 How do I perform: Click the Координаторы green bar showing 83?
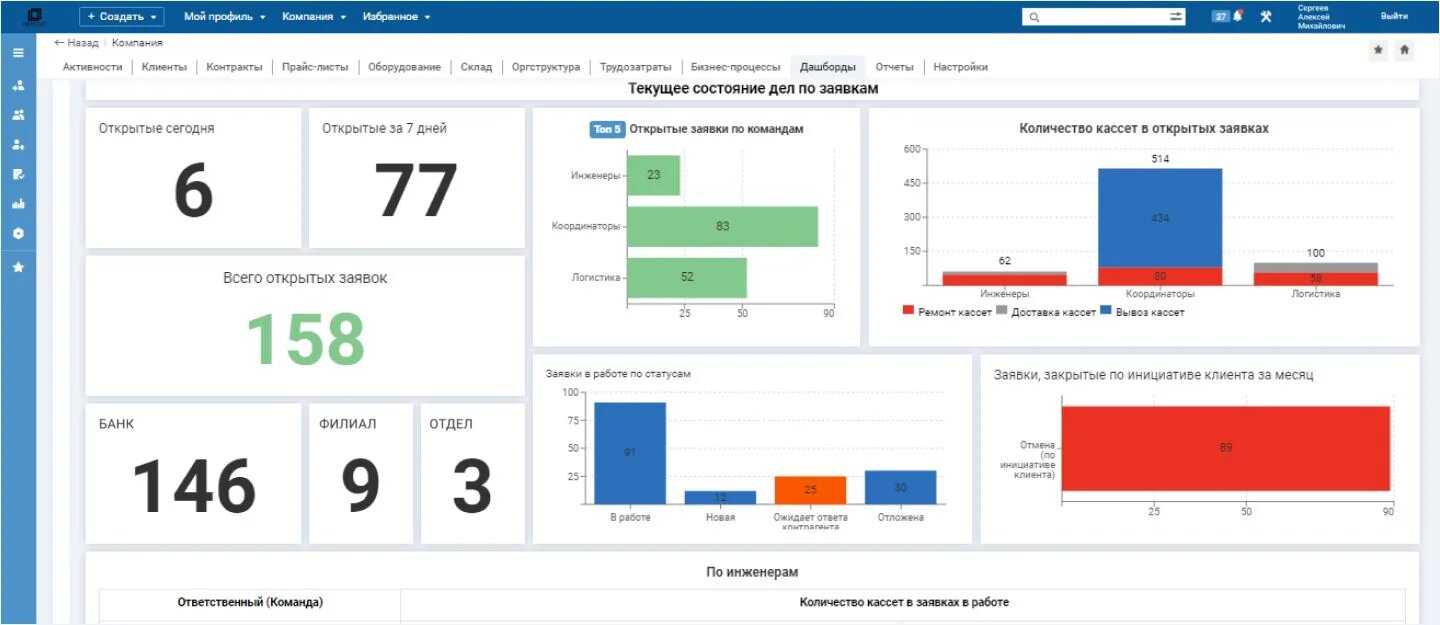(x=722, y=226)
